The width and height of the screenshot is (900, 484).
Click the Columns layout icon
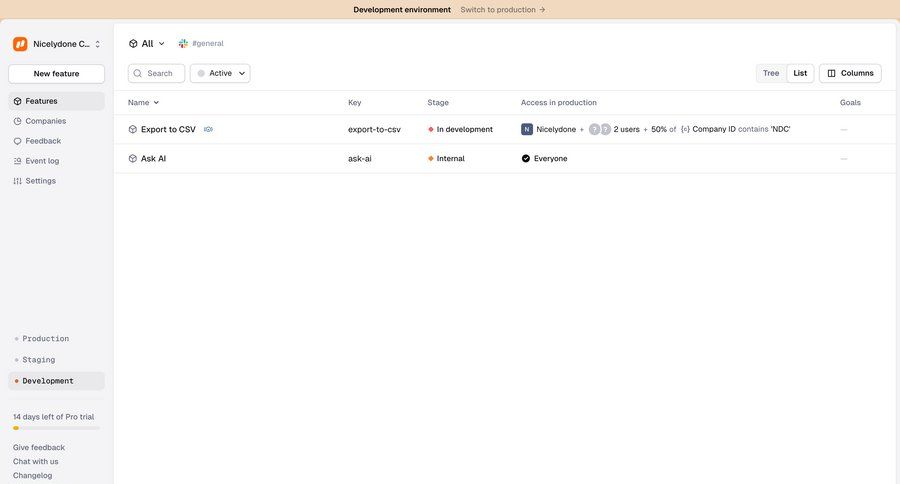click(x=831, y=73)
